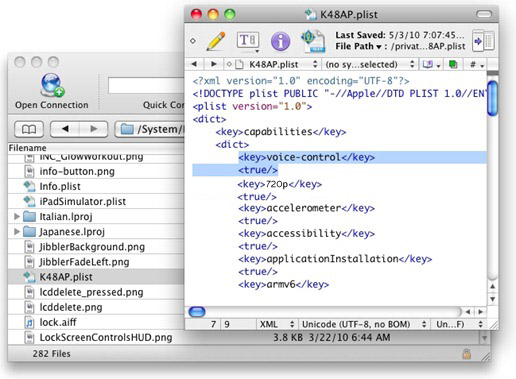Viewport: 516px width, 379px height.
Task: Click the lock icon in status bar
Action: pos(467,354)
